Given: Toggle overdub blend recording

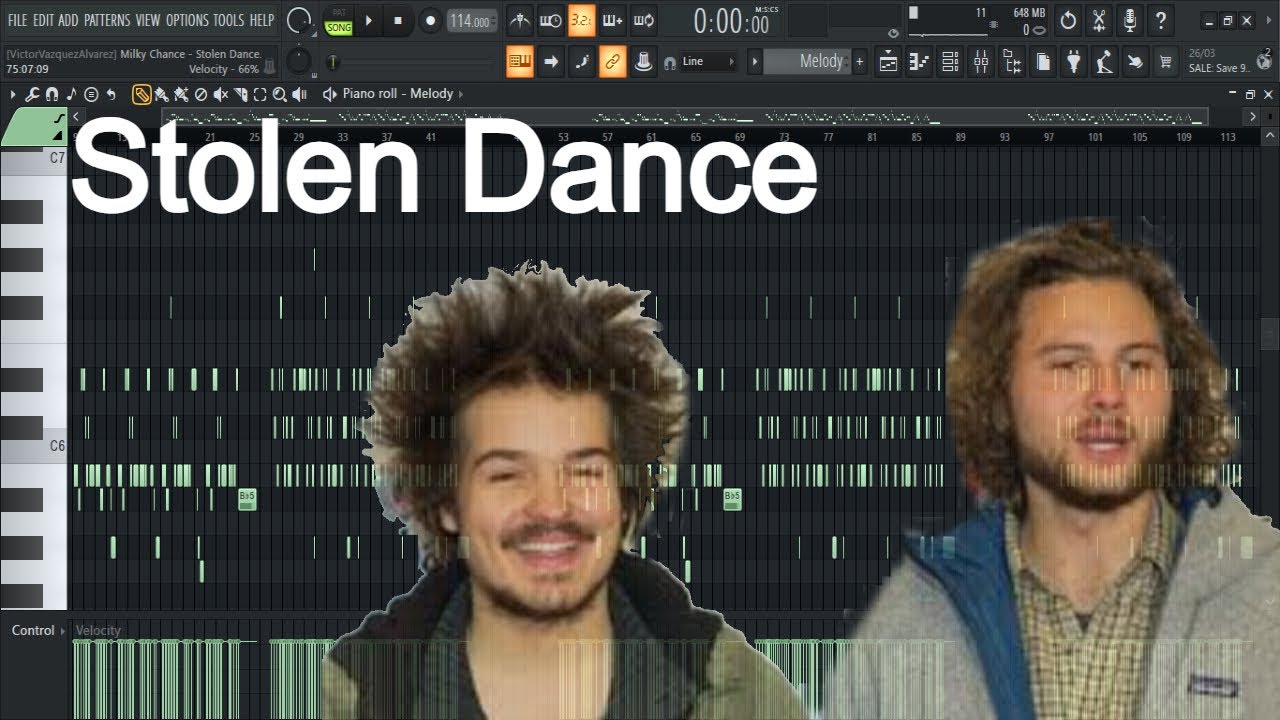Looking at the screenshot, I should tap(613, 20).
